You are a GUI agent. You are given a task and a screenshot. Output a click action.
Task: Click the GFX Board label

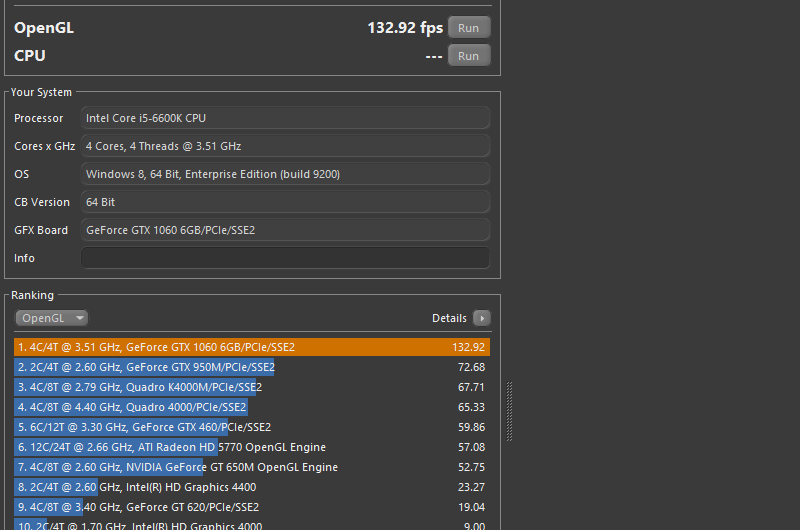pyautogui.click(x=41, y=230)
